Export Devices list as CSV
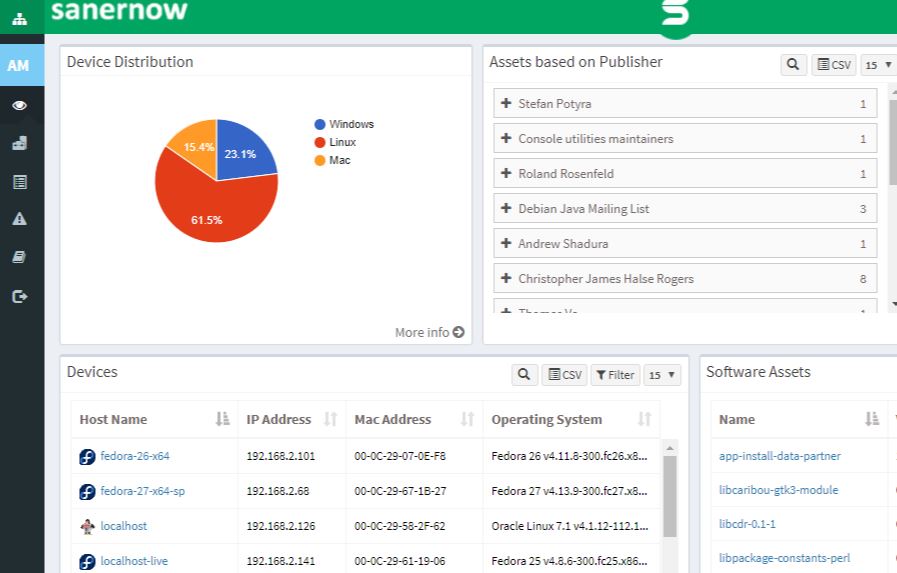The image size is (897, 573). (x=565, y=375)
